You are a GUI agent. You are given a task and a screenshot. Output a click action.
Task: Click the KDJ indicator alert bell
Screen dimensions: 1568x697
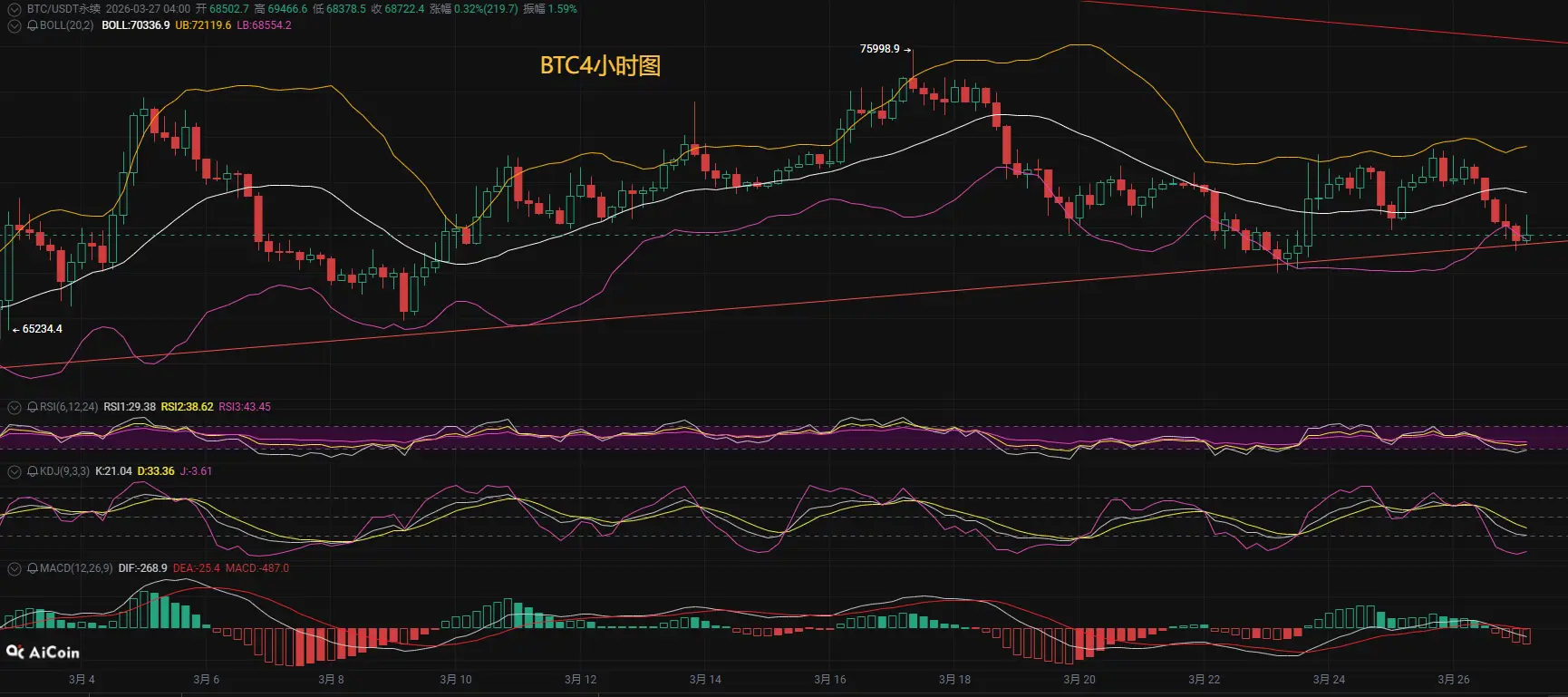[x=33, y=471]
